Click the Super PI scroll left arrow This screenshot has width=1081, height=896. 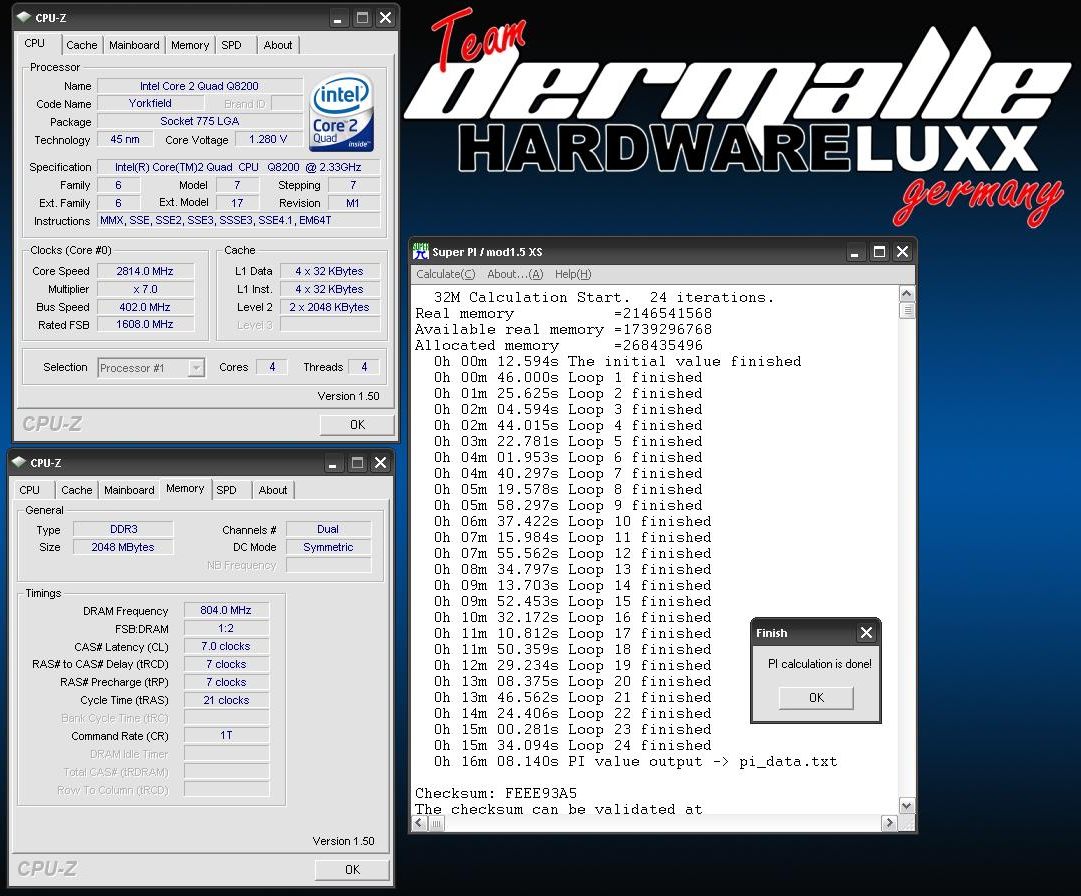point(420,823)
